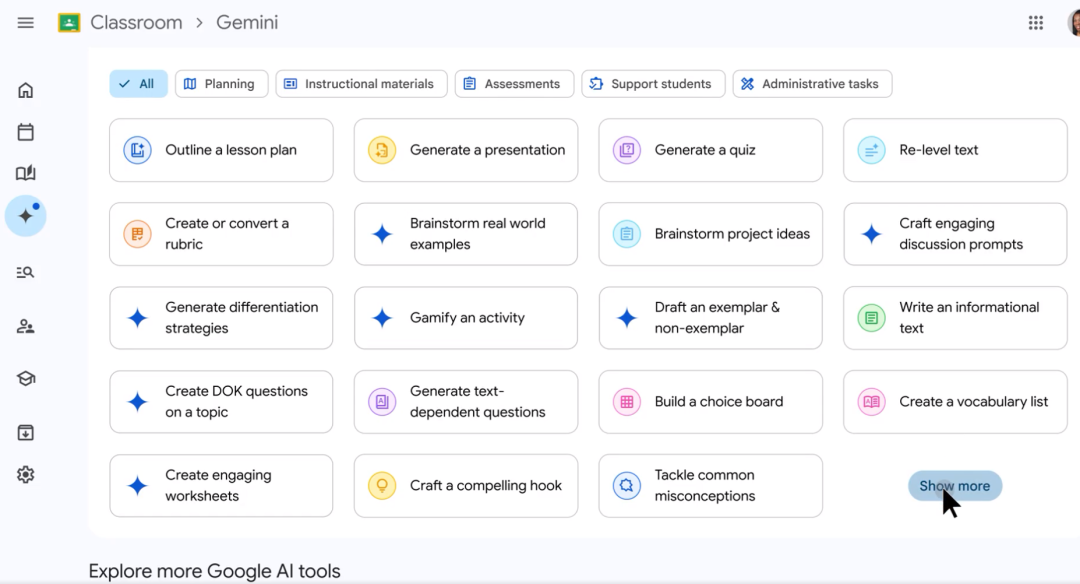Open Outline a lesson plan card
1080x584 pixels.
tap(221, 150)
